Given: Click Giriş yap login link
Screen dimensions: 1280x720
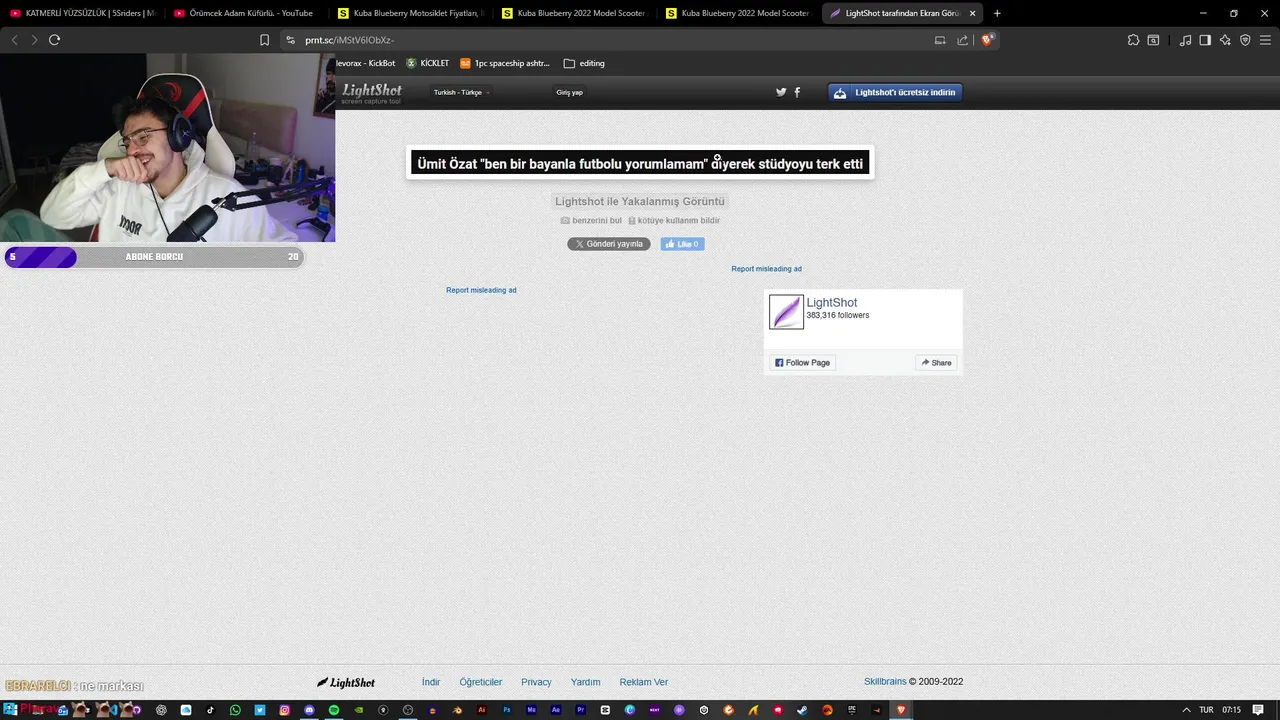Looking at the screenshot, I should [569, 92].
